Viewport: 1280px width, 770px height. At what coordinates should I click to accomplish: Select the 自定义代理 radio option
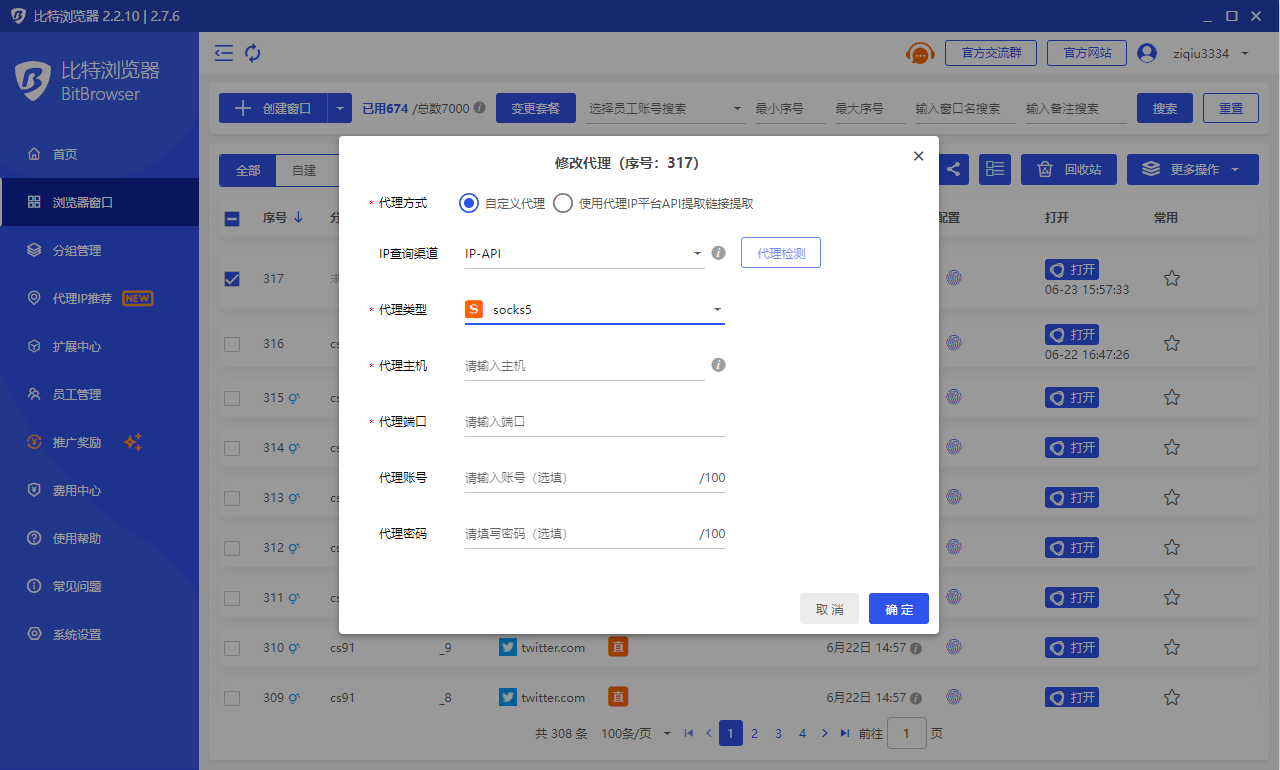pos(469,203)
